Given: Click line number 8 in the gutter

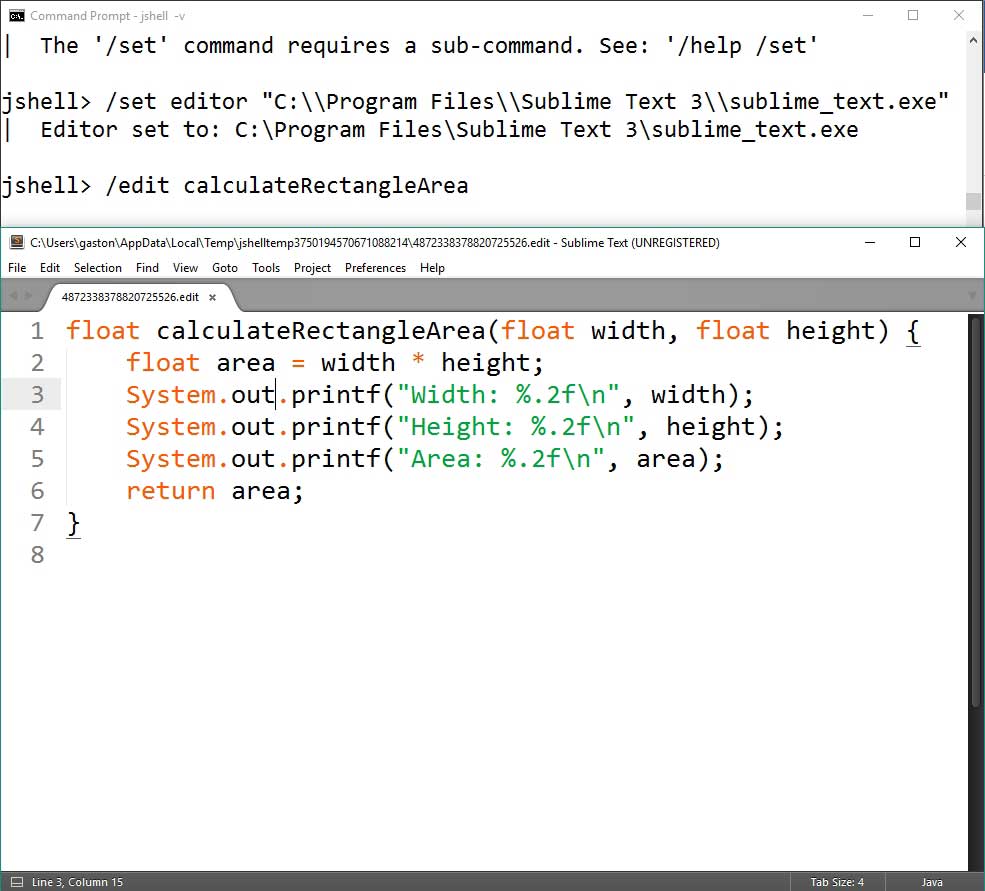Looking at the screenshot, I should click(37, 555).
